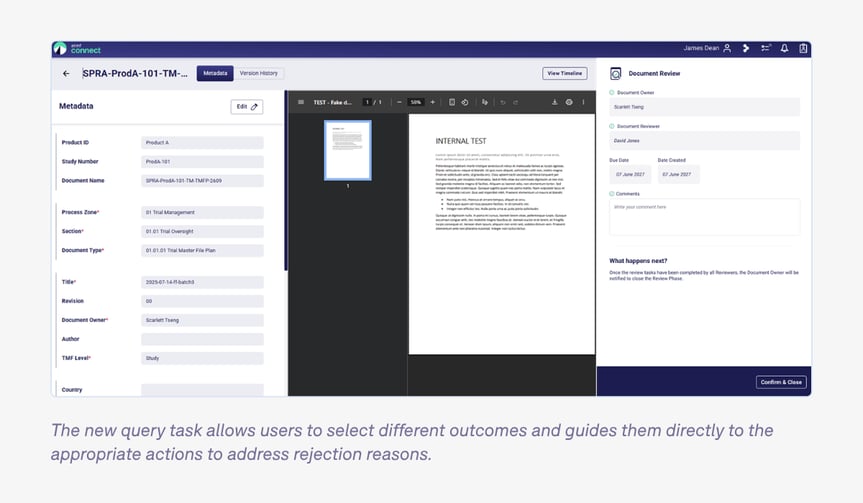
Task: Click the Process Zone field 01 Trial Management
Action: pyautogui.click(x=202, y=212)
